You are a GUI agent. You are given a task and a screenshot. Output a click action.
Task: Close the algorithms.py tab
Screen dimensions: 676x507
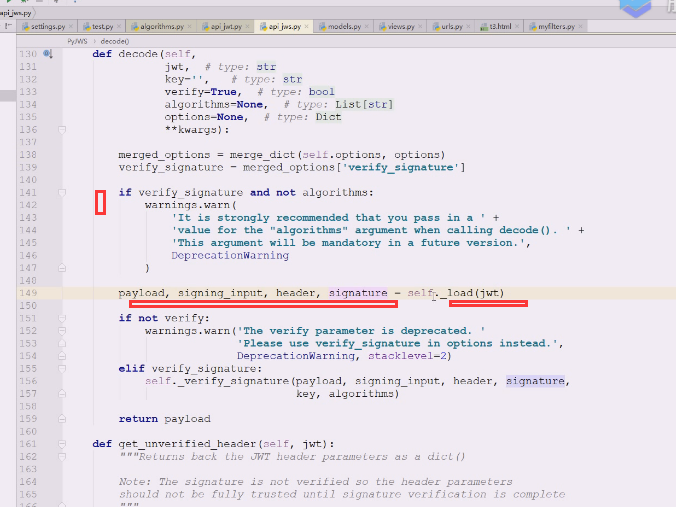[189, 27]
